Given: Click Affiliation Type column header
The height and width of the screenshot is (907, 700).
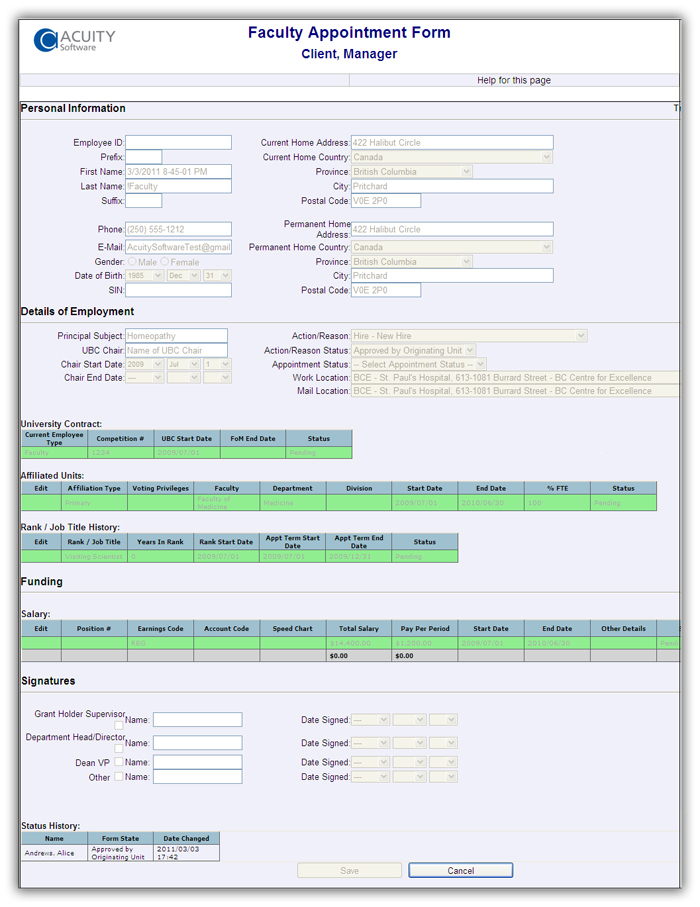Looking at the screenshot, I should (x=94, y=488).
